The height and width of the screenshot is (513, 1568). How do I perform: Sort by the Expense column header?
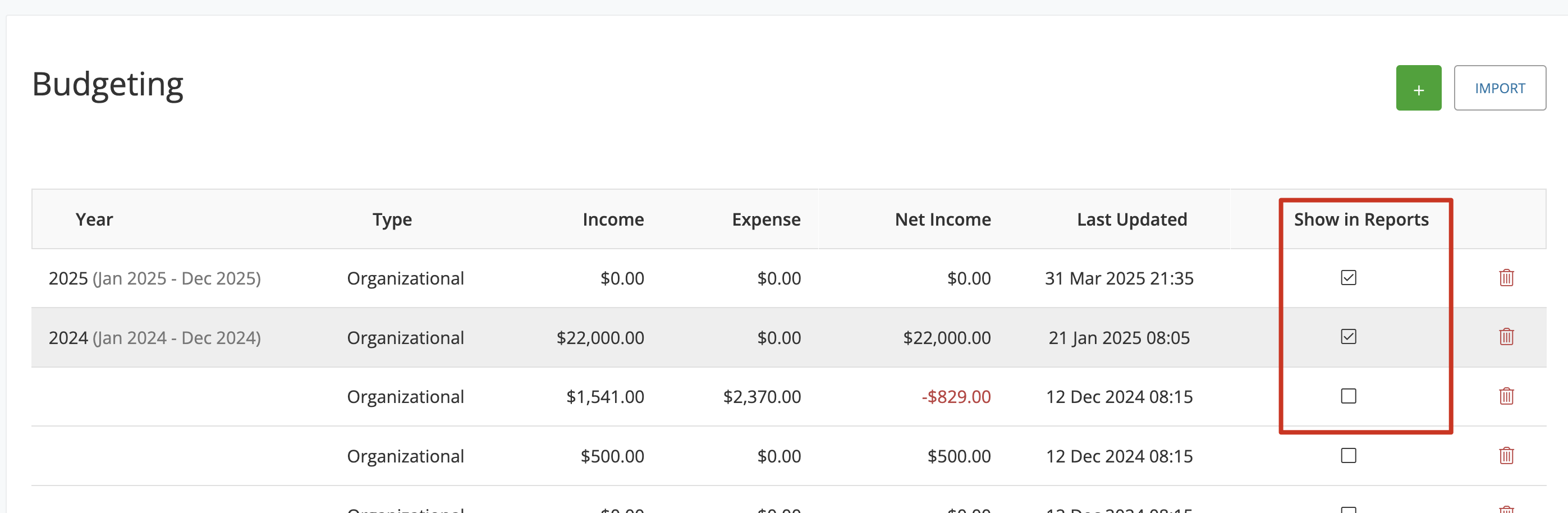click(767, 219)
